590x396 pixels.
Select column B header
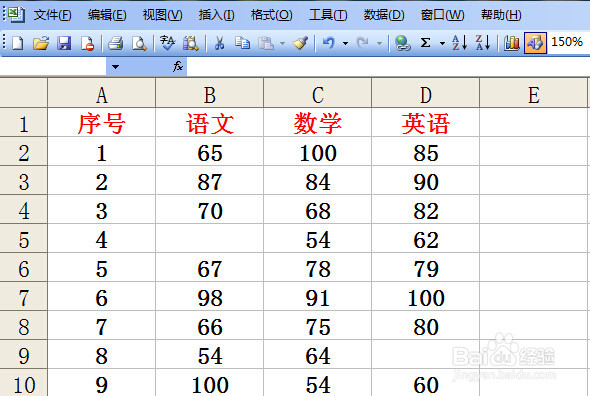pos(210,93)
